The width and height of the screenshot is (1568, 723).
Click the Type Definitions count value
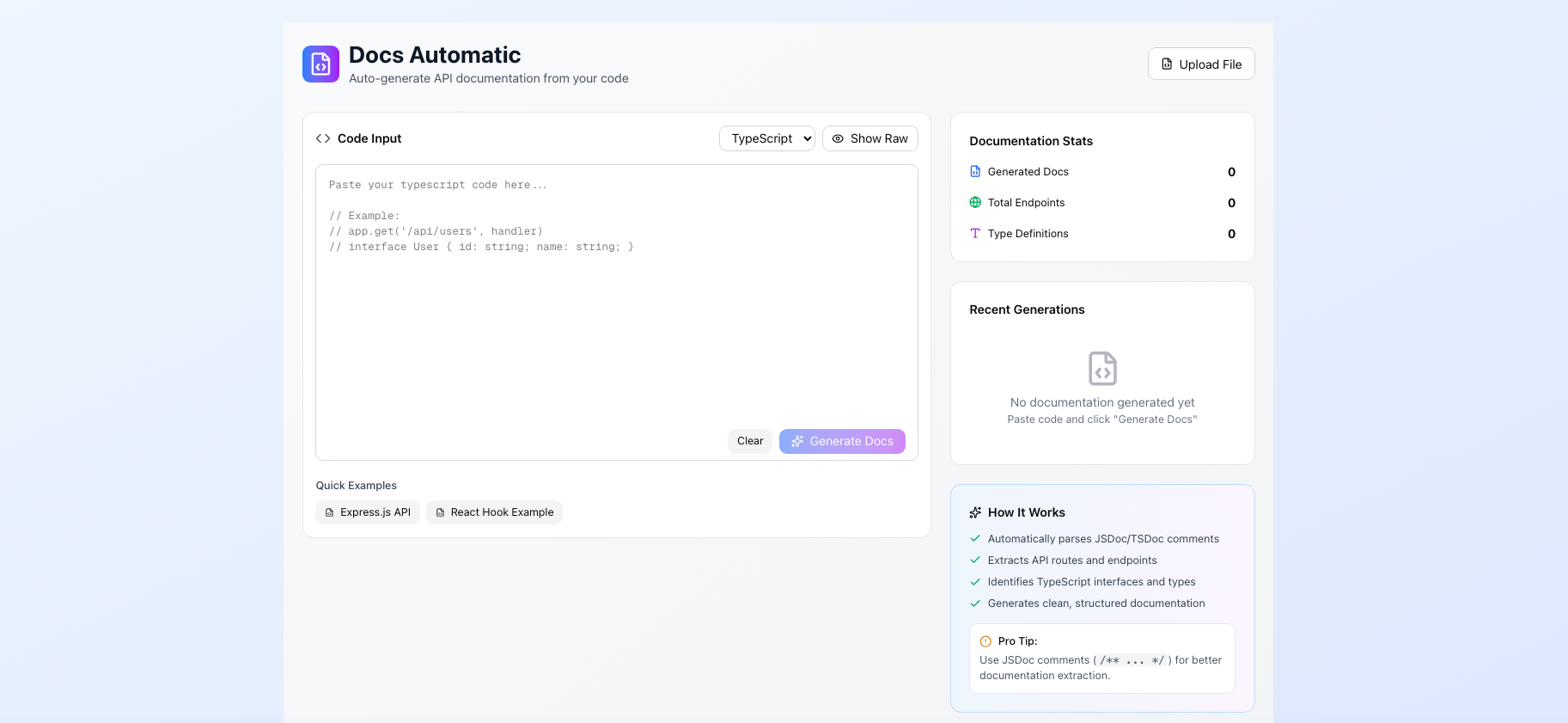1231,234
